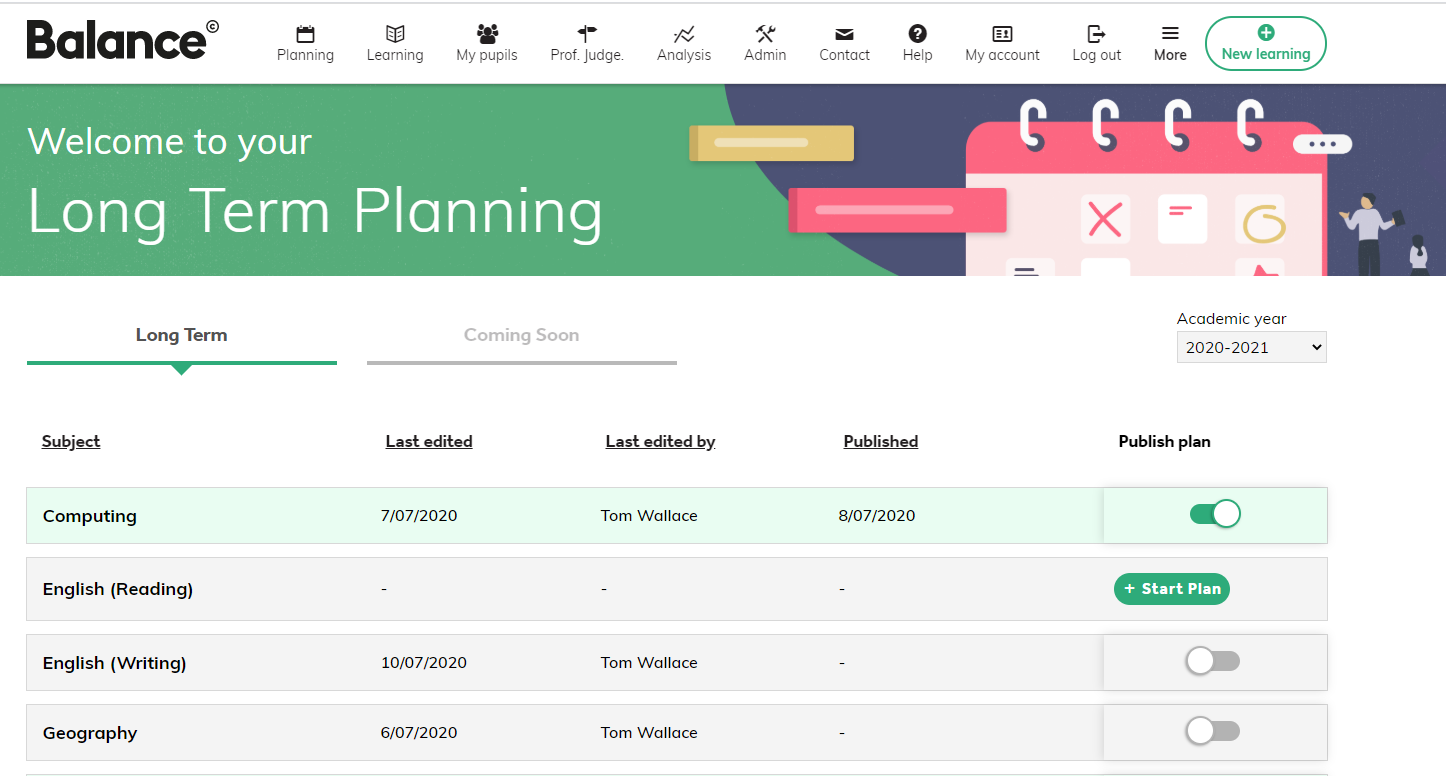The width and height of the screenshot is (1446, 776).
Task: Open the My pupils group icon
Action: 487,34
